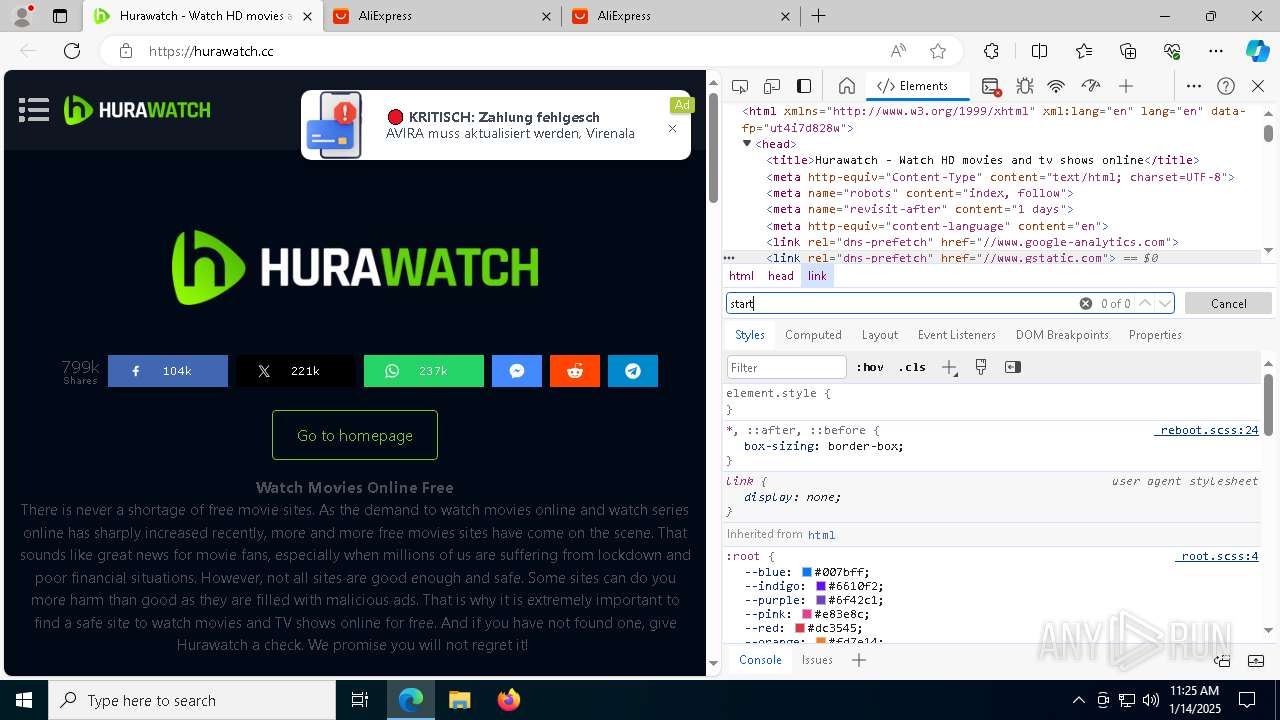This screenshot has width=1280, height=720.
Task: Cancel the DOM search
Action: [x=1228, y=303]
